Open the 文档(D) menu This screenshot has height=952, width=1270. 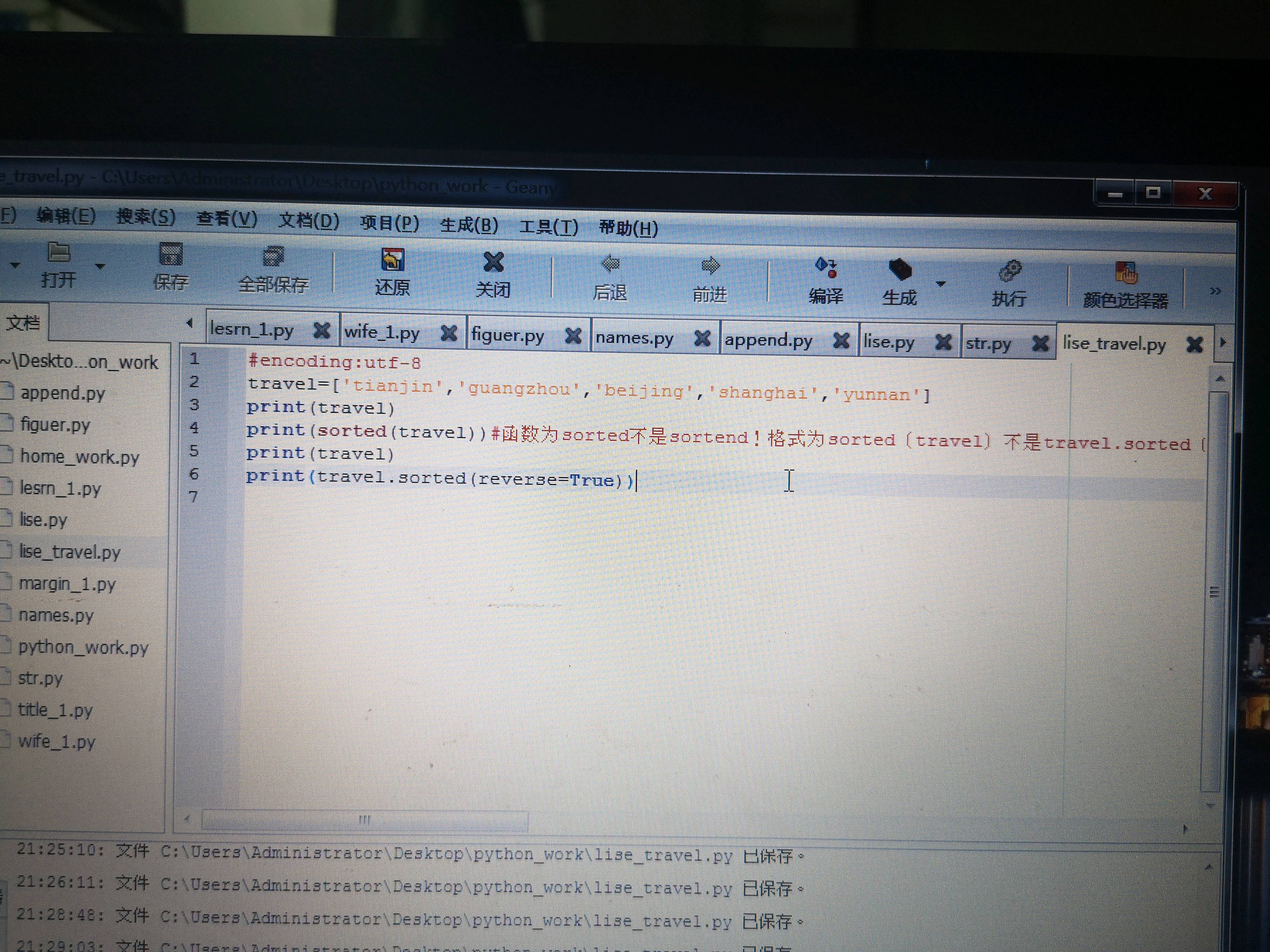pos(309,221)
